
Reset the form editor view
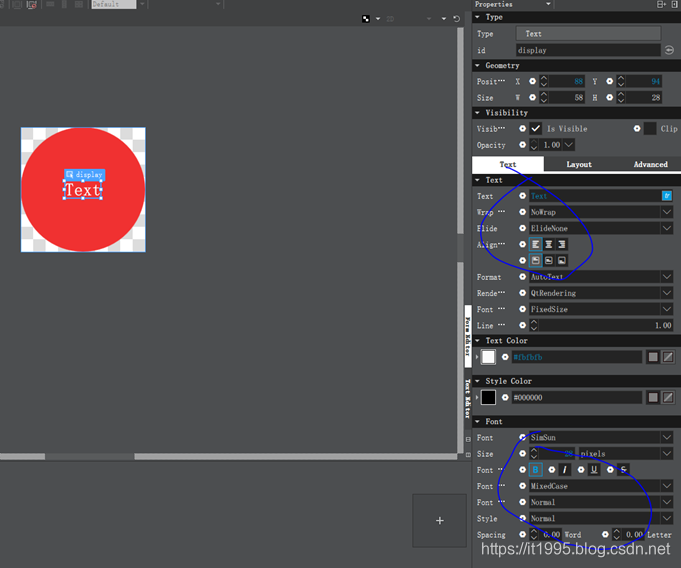pos(456,19)
